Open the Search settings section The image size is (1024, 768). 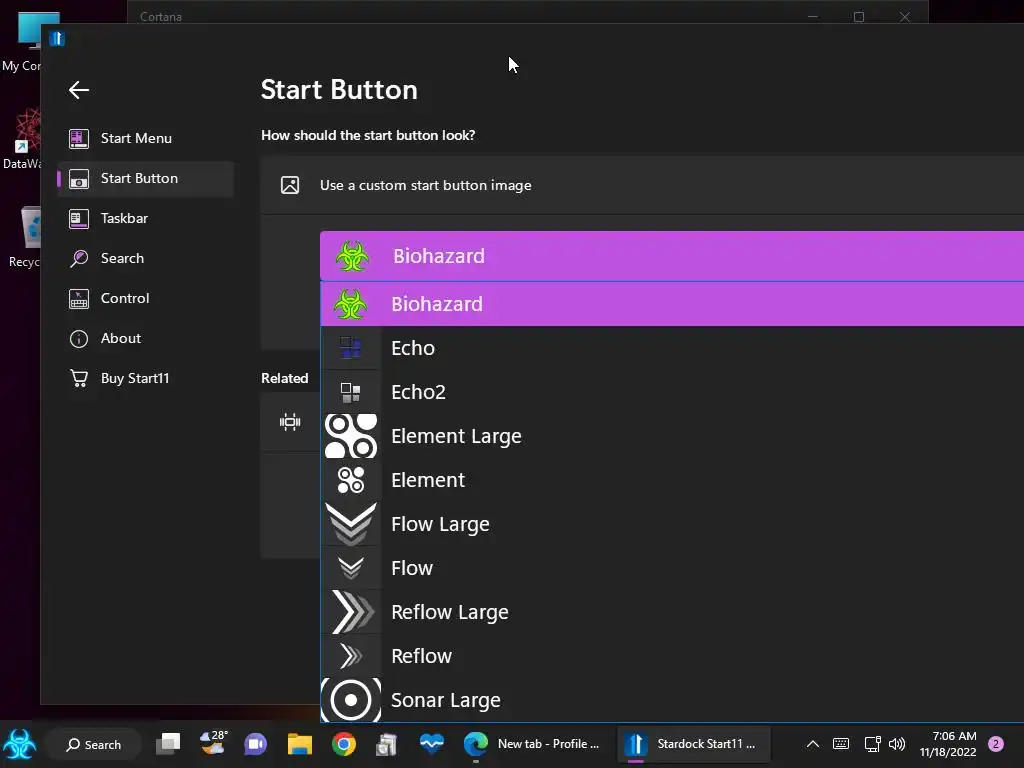pos(146,258)
